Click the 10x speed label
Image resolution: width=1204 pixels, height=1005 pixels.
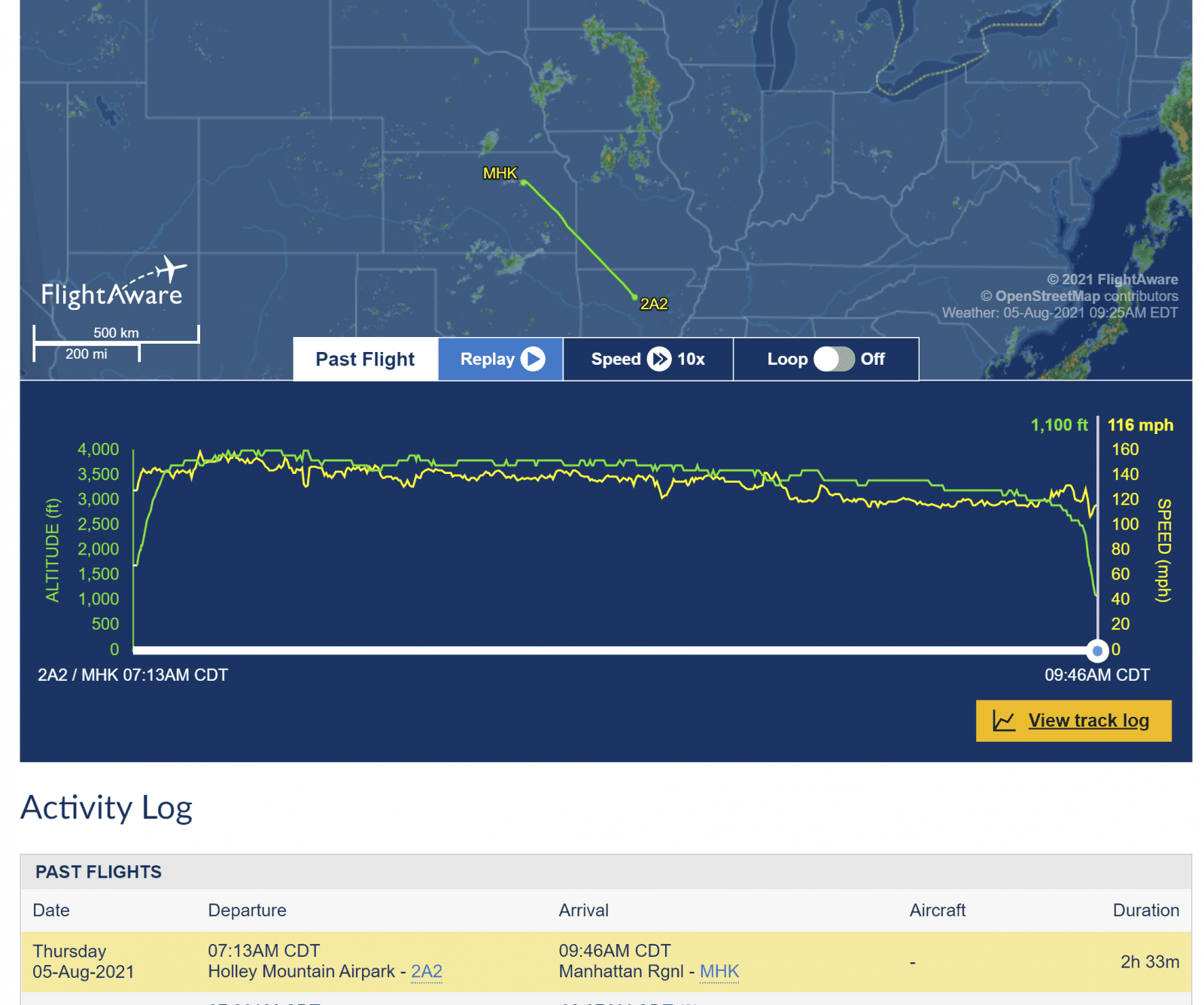pos(691,359)
